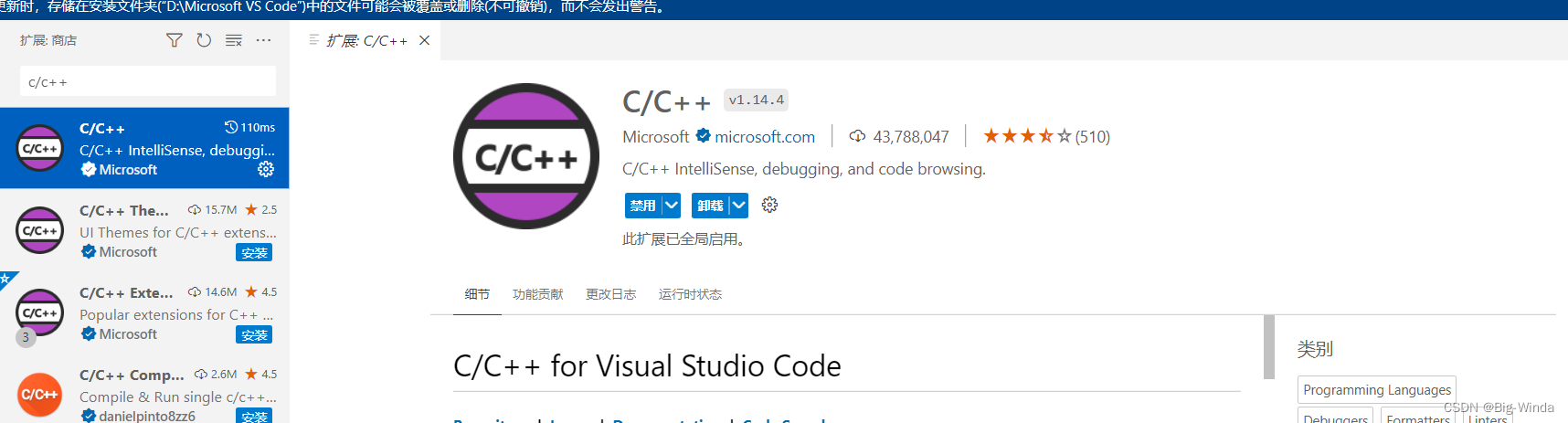Click the C/C++ for Visual Studio Code heading
Screen dimensions: 1568x423
(x=647, y=366)
